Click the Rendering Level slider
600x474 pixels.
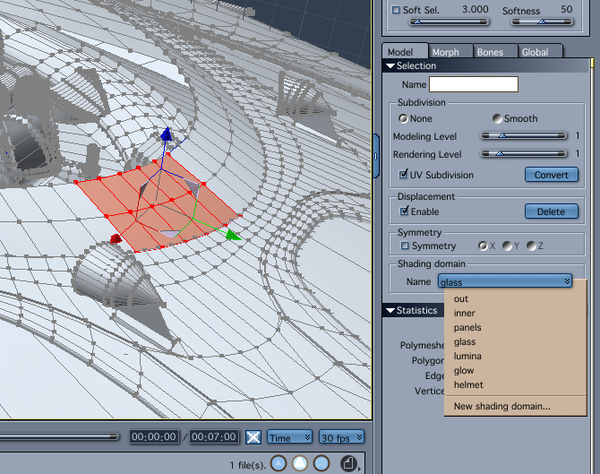click(x=523, y=153)
